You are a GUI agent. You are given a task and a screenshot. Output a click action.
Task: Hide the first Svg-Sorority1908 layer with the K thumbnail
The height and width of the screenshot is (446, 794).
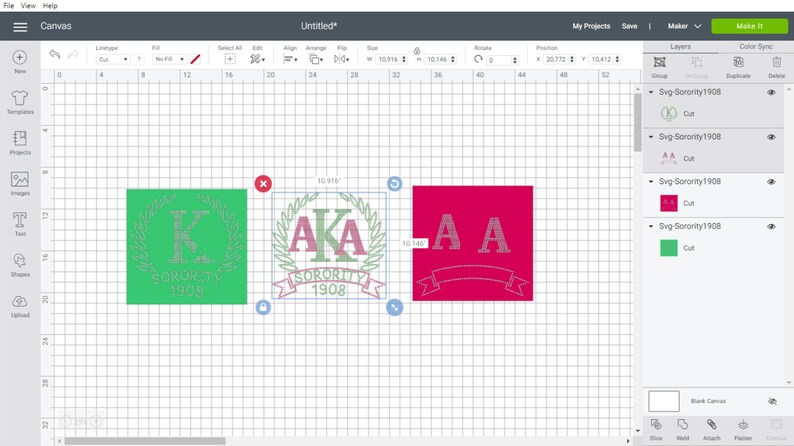(771, 93)
